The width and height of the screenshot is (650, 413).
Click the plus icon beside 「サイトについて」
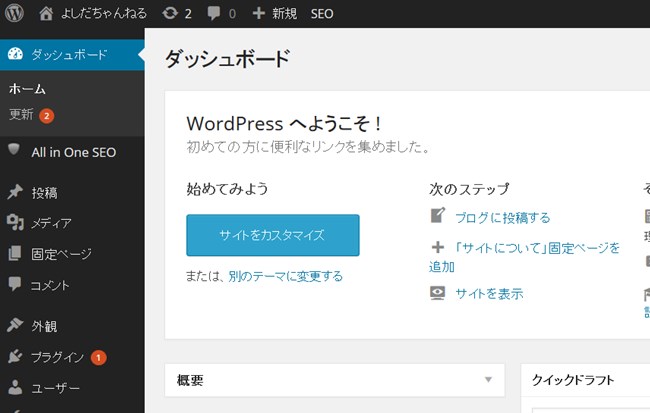(438, 248)
